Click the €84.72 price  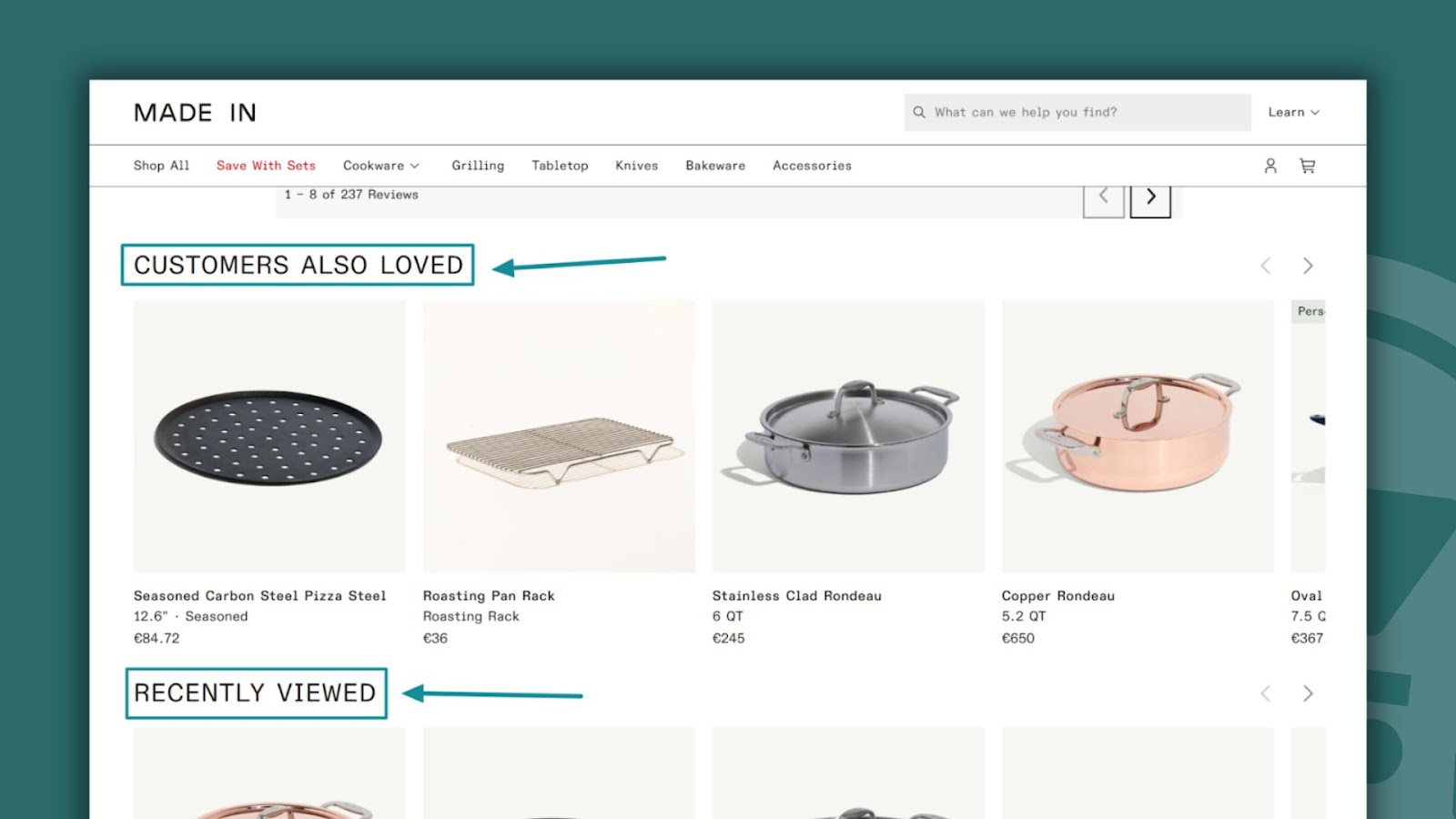tap(157, 639)
